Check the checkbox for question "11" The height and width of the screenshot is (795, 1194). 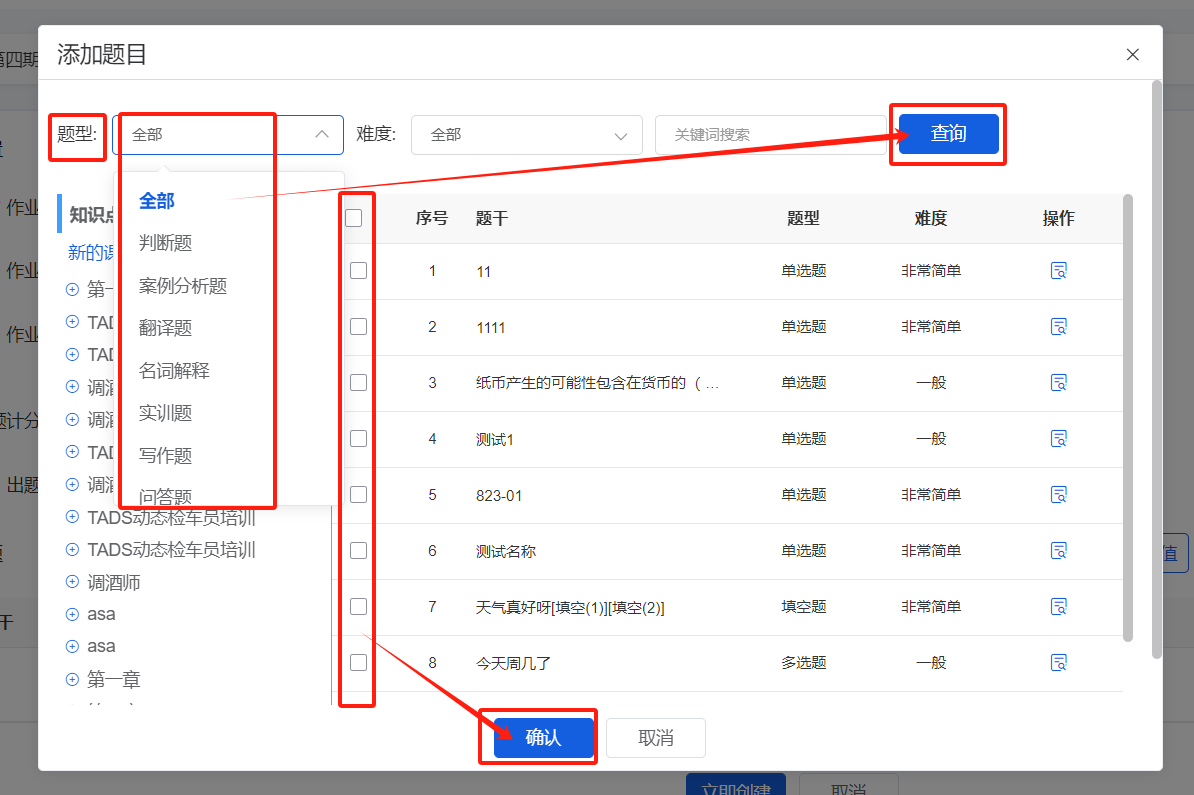[355, 270]
